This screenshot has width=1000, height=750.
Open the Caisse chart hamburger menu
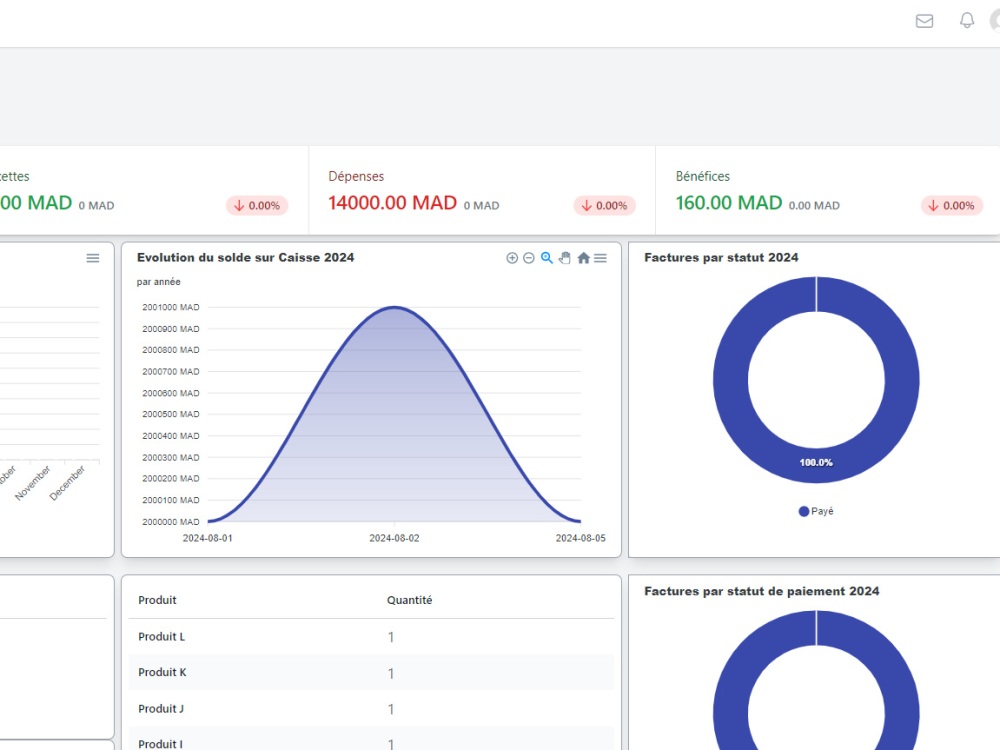click(x=600, y=258)
